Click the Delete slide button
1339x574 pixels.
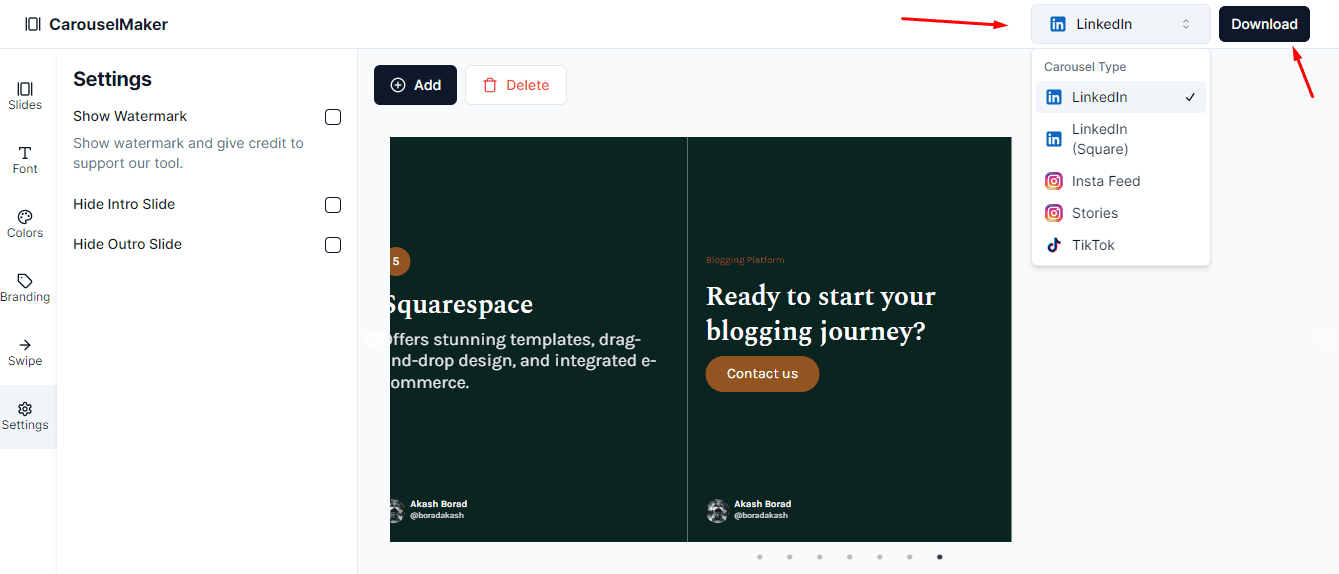coord(516,85)
